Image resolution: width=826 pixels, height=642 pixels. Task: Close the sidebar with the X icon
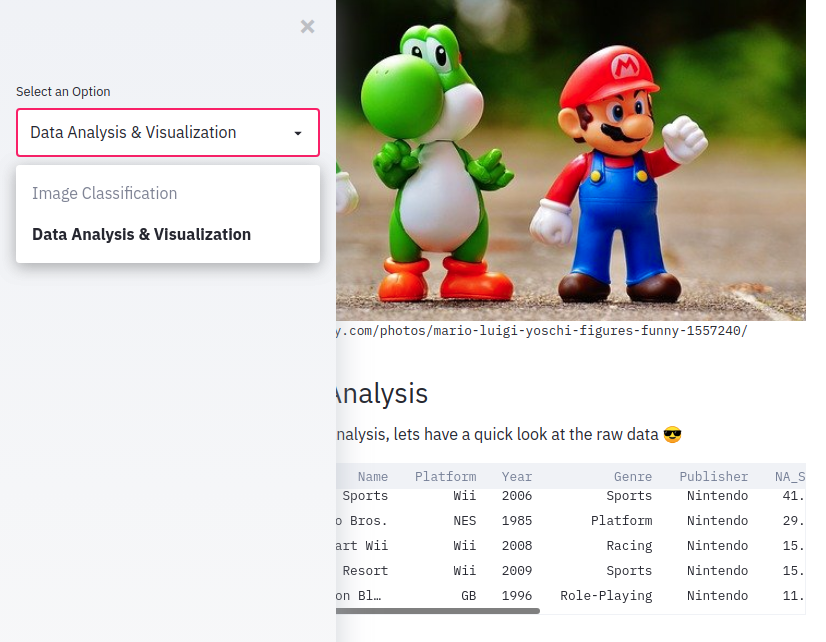click(307, 26)
